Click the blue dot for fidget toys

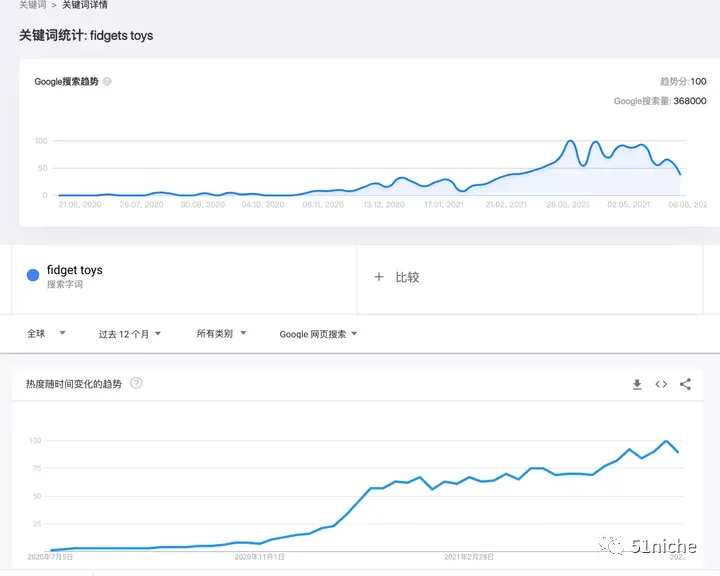point(33,275)
